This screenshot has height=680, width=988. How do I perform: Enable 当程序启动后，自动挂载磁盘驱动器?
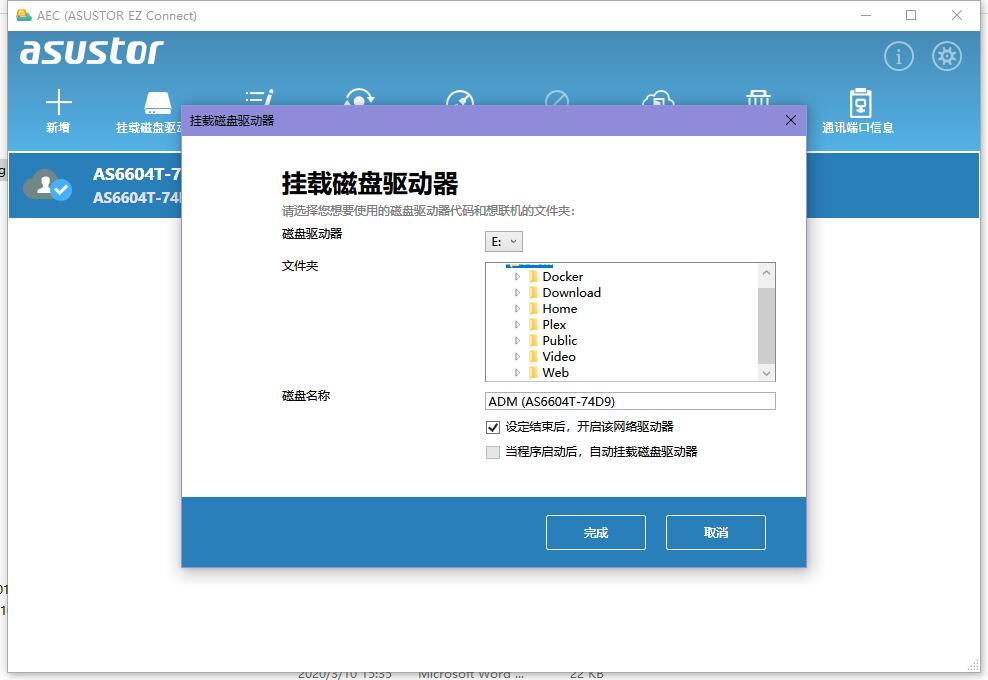tap(492, 452)
